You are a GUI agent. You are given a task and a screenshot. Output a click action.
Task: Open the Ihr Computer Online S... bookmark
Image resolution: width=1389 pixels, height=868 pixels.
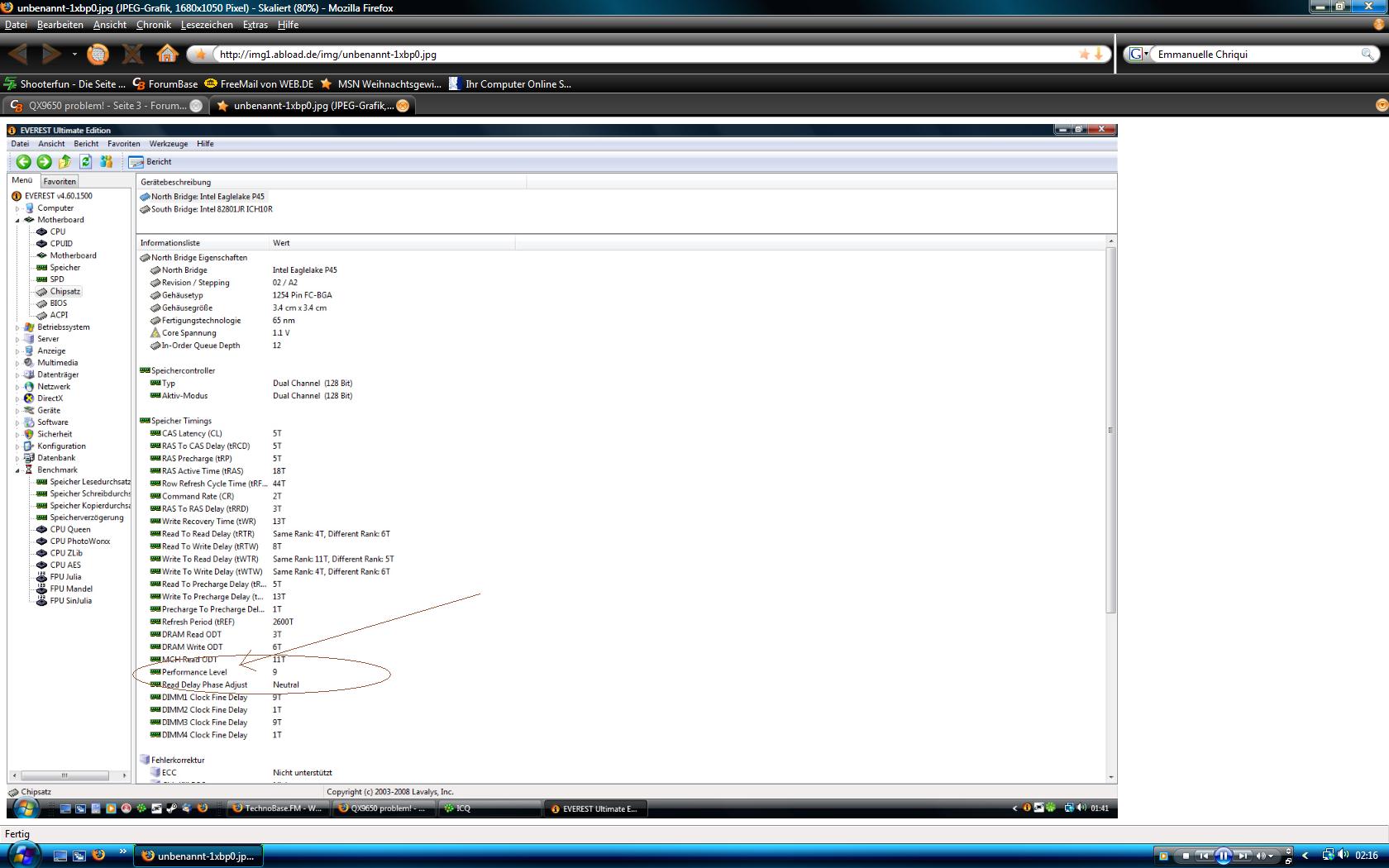pyautogui.click(x=510, y=84)
